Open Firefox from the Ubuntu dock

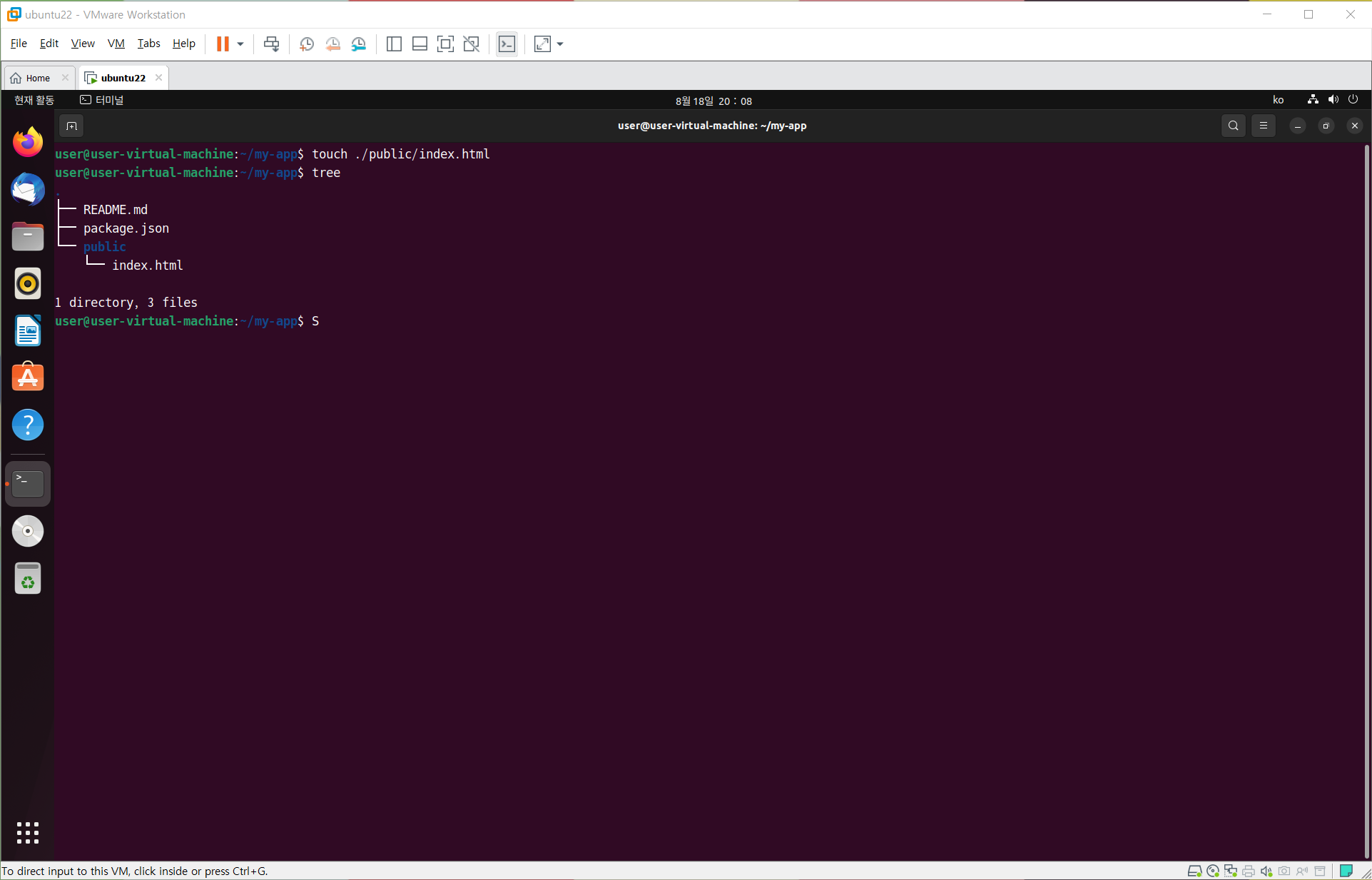[28, 142]
